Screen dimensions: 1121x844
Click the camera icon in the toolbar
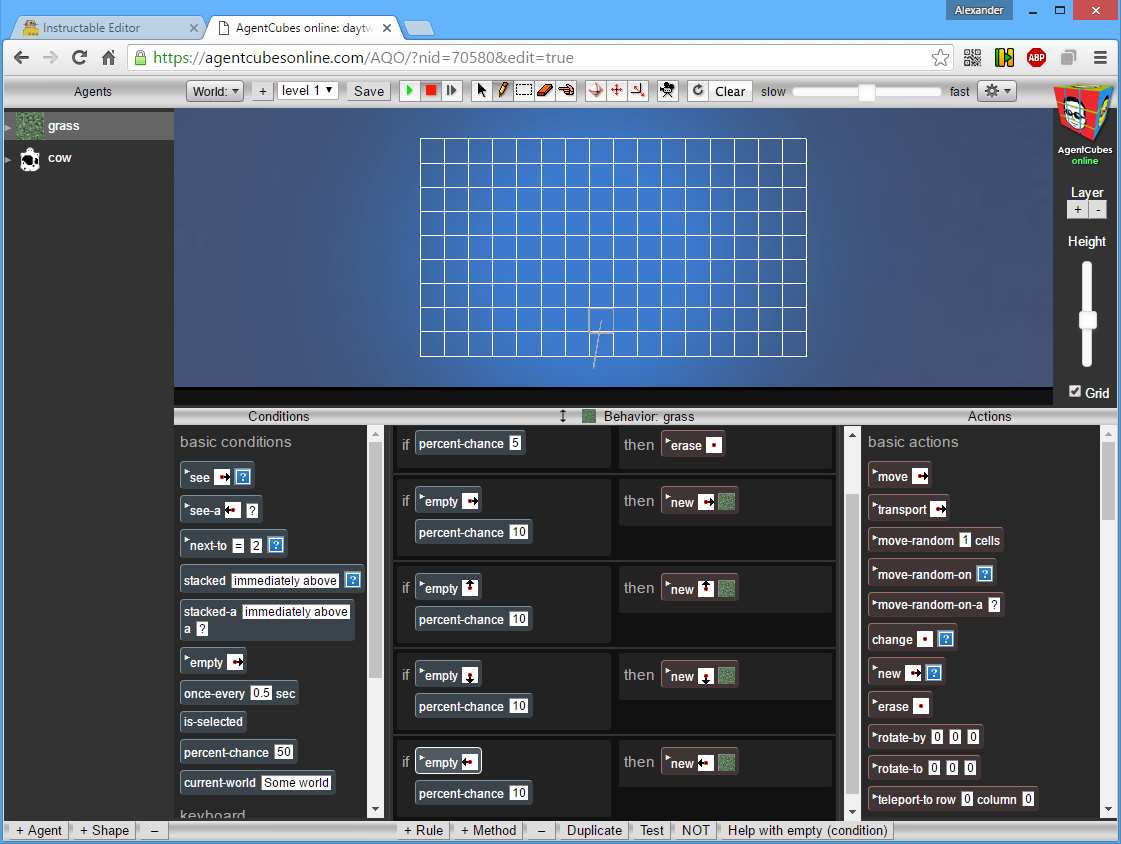pyautogui.click(x=667, y=91)
